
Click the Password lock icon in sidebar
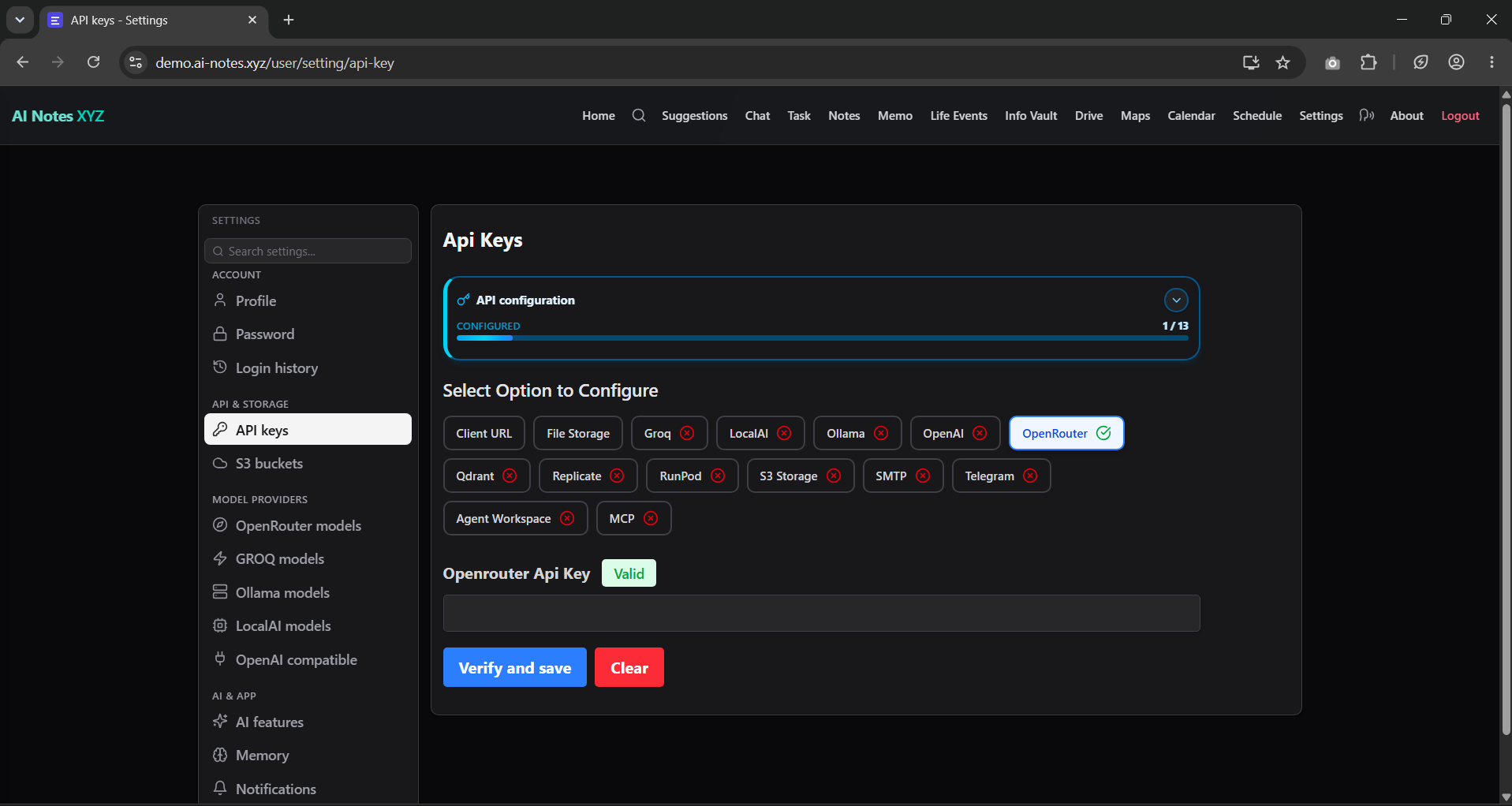tap(220, 334)
